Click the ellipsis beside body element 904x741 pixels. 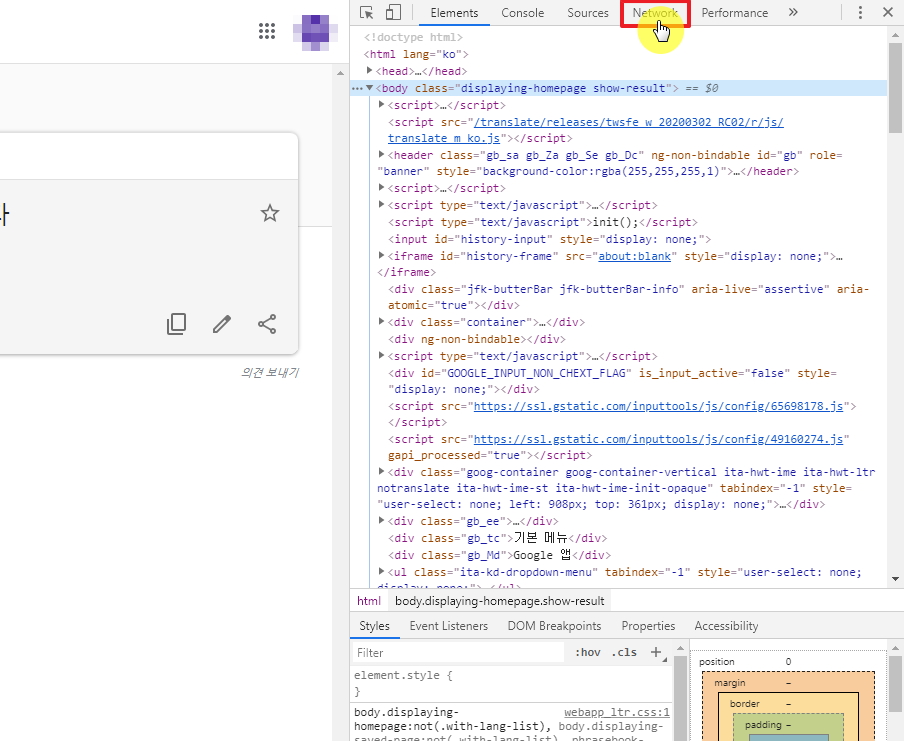[x=357, y=88]
